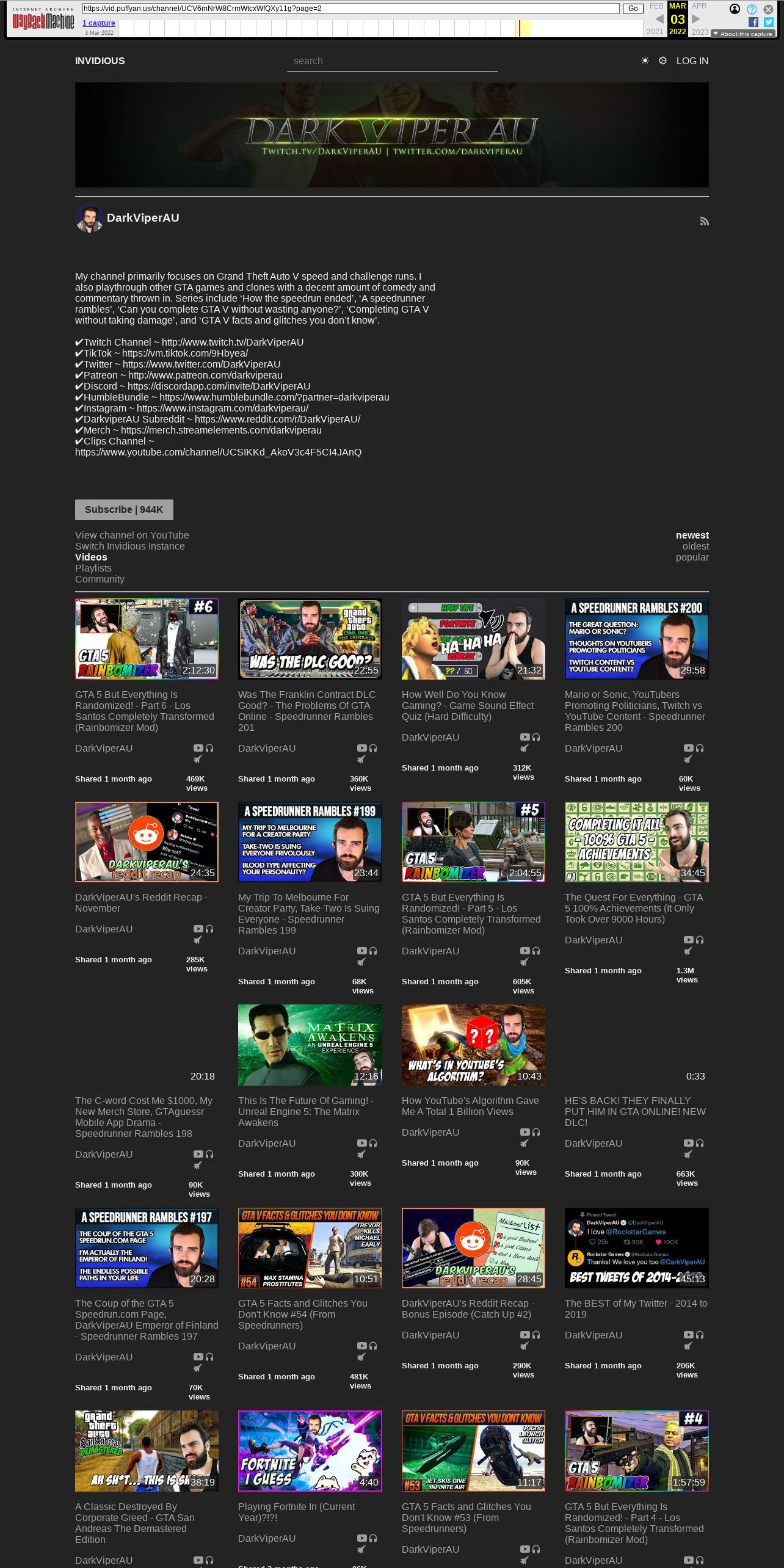Watch Speedrunner Rambles 200 on YouTube icon
Image resolution: width=784 pixels, height=1568 pixels.
(x=688, y=748)
